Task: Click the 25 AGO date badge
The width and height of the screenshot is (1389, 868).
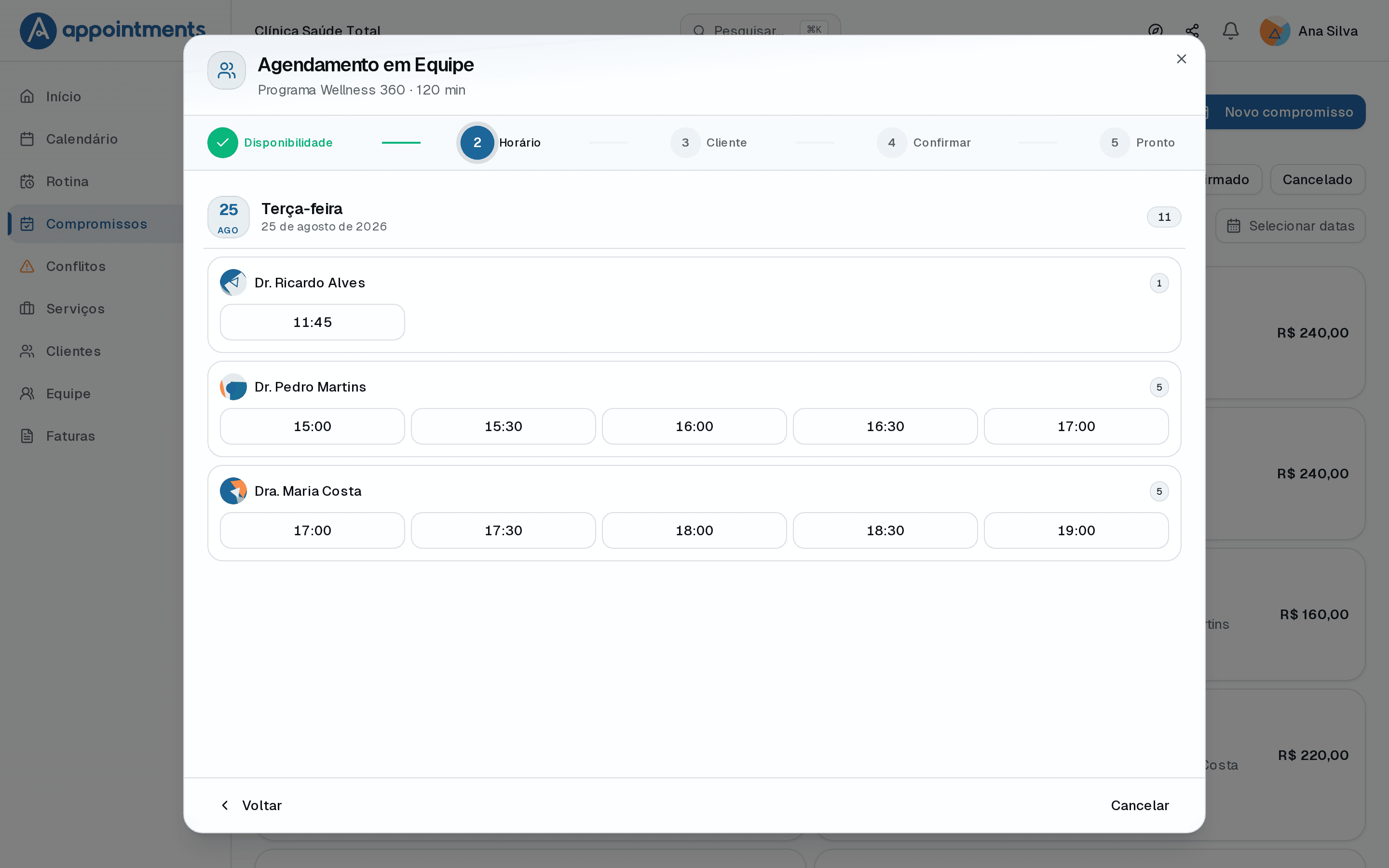Action: click(x=229, y=217)
